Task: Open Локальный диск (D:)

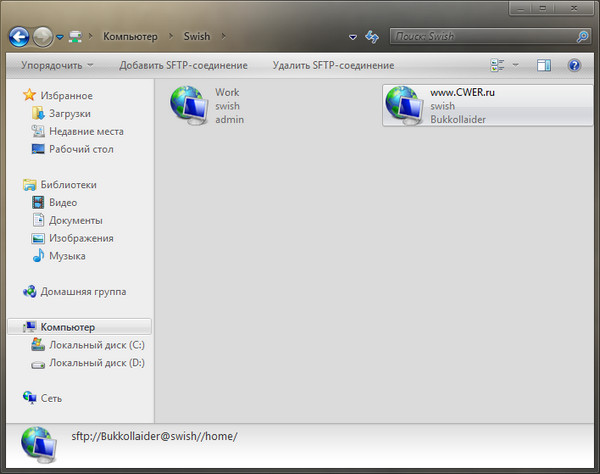Action: coord(97,363)
